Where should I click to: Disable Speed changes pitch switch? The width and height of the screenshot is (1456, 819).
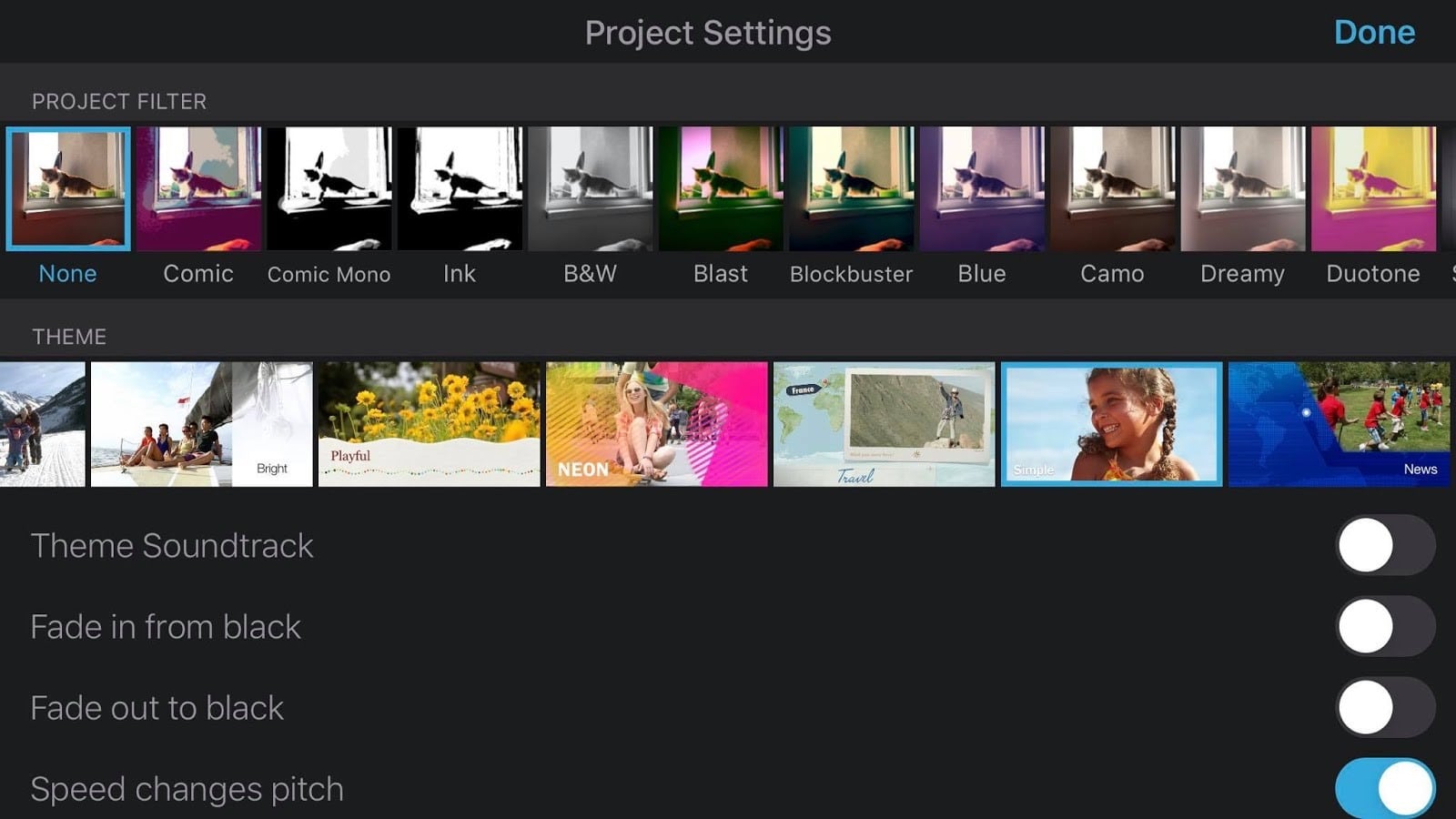point(1385,788)
